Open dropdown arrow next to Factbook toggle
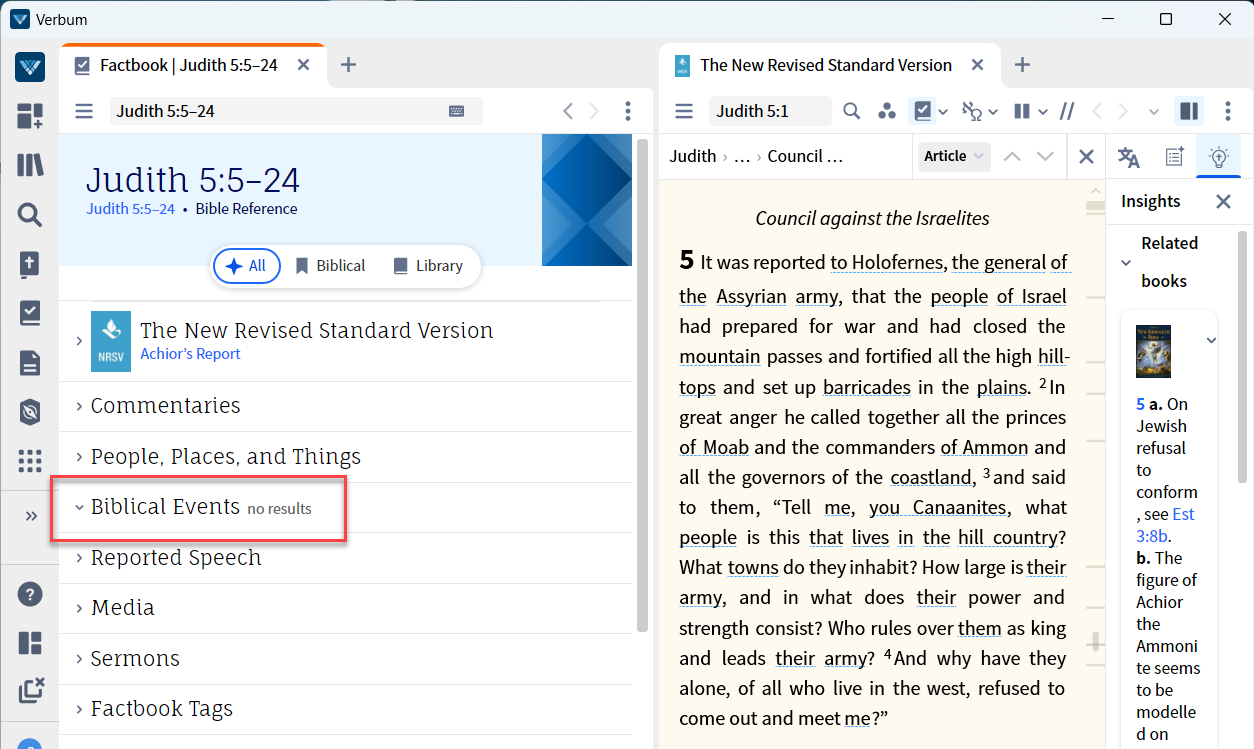The image size is (1254, 749). [943, 111]
